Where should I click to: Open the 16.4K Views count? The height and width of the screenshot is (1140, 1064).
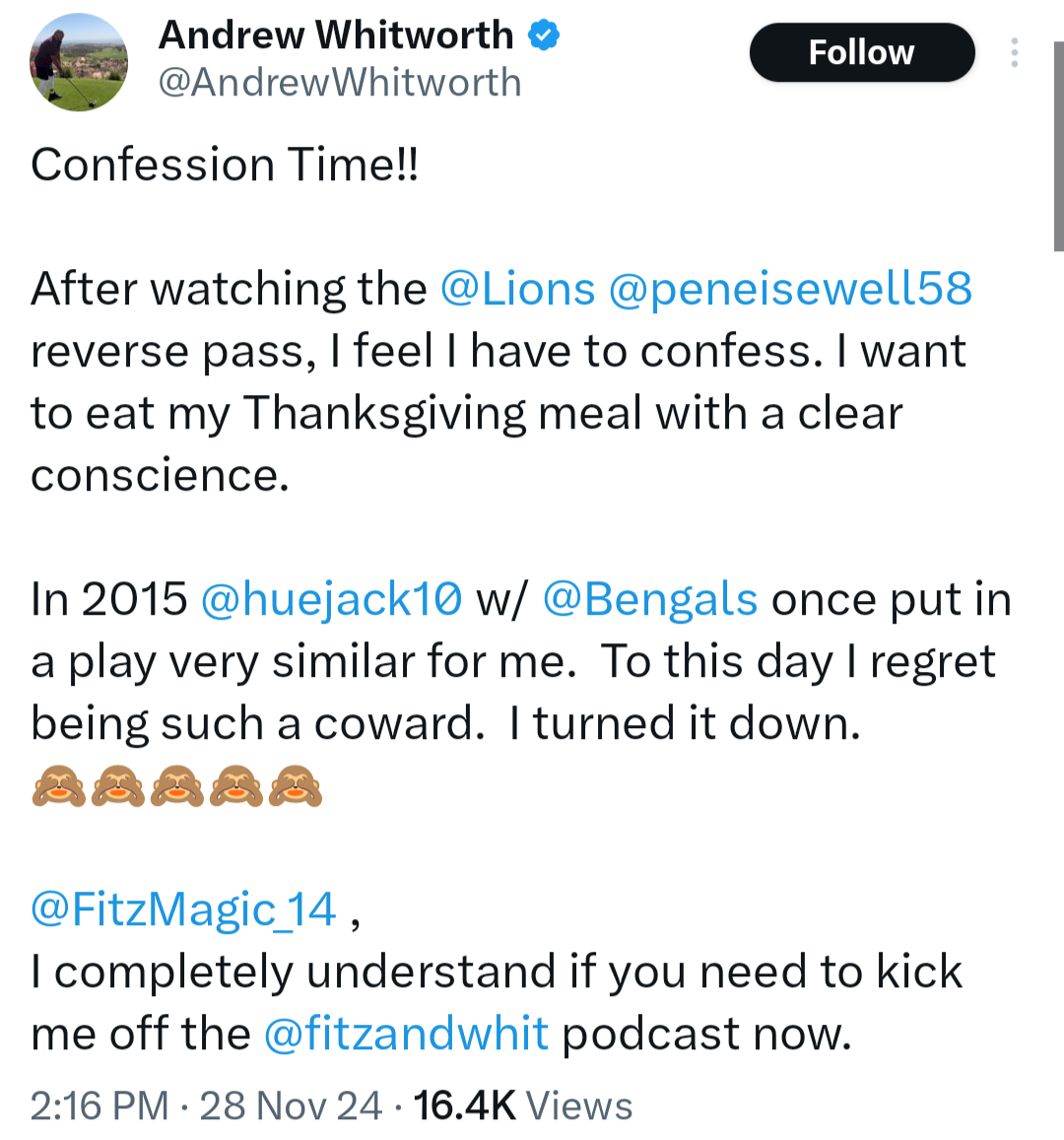pos(522,1106)
